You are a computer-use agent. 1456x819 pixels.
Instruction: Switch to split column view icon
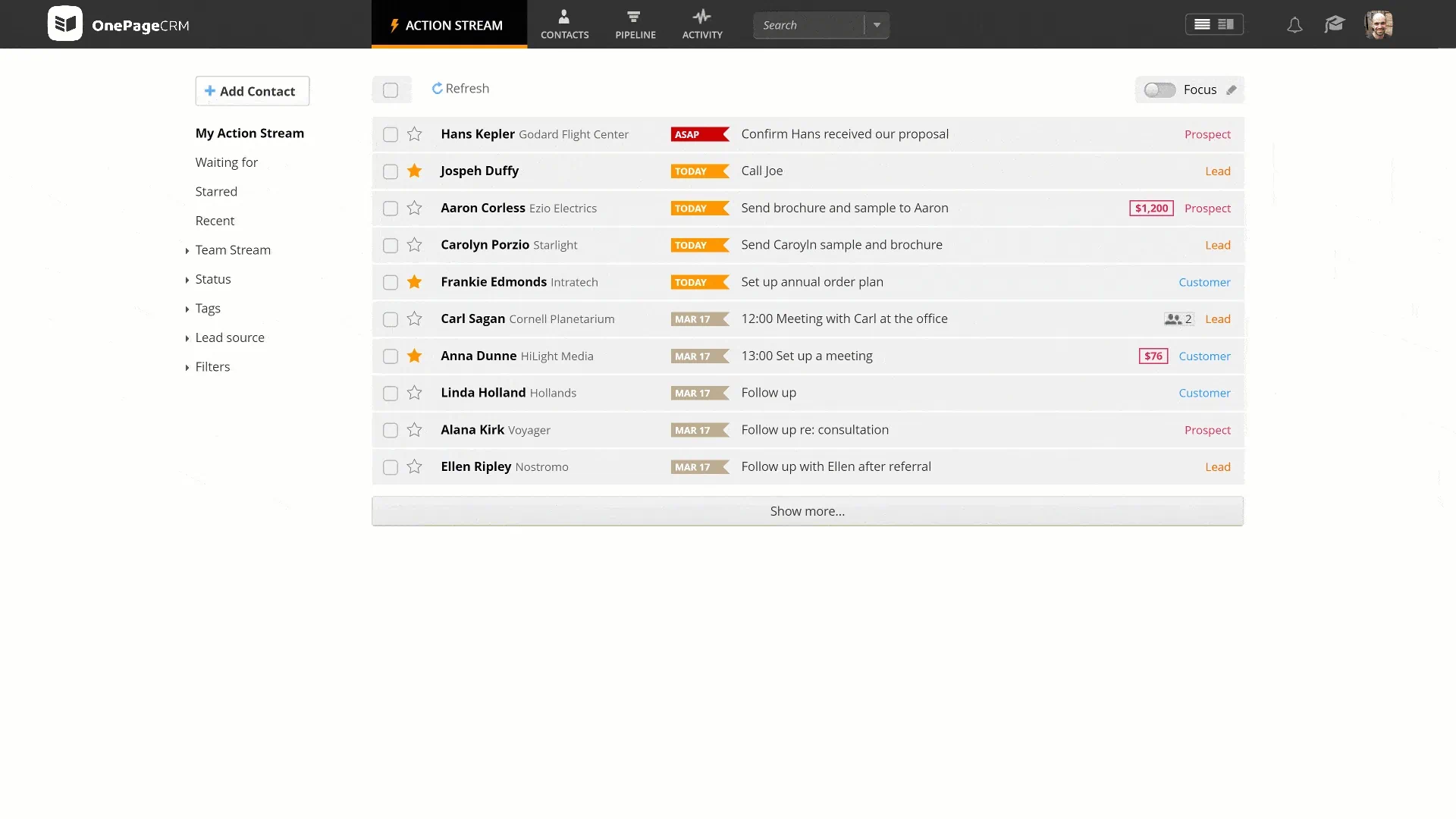[1225, 24]
